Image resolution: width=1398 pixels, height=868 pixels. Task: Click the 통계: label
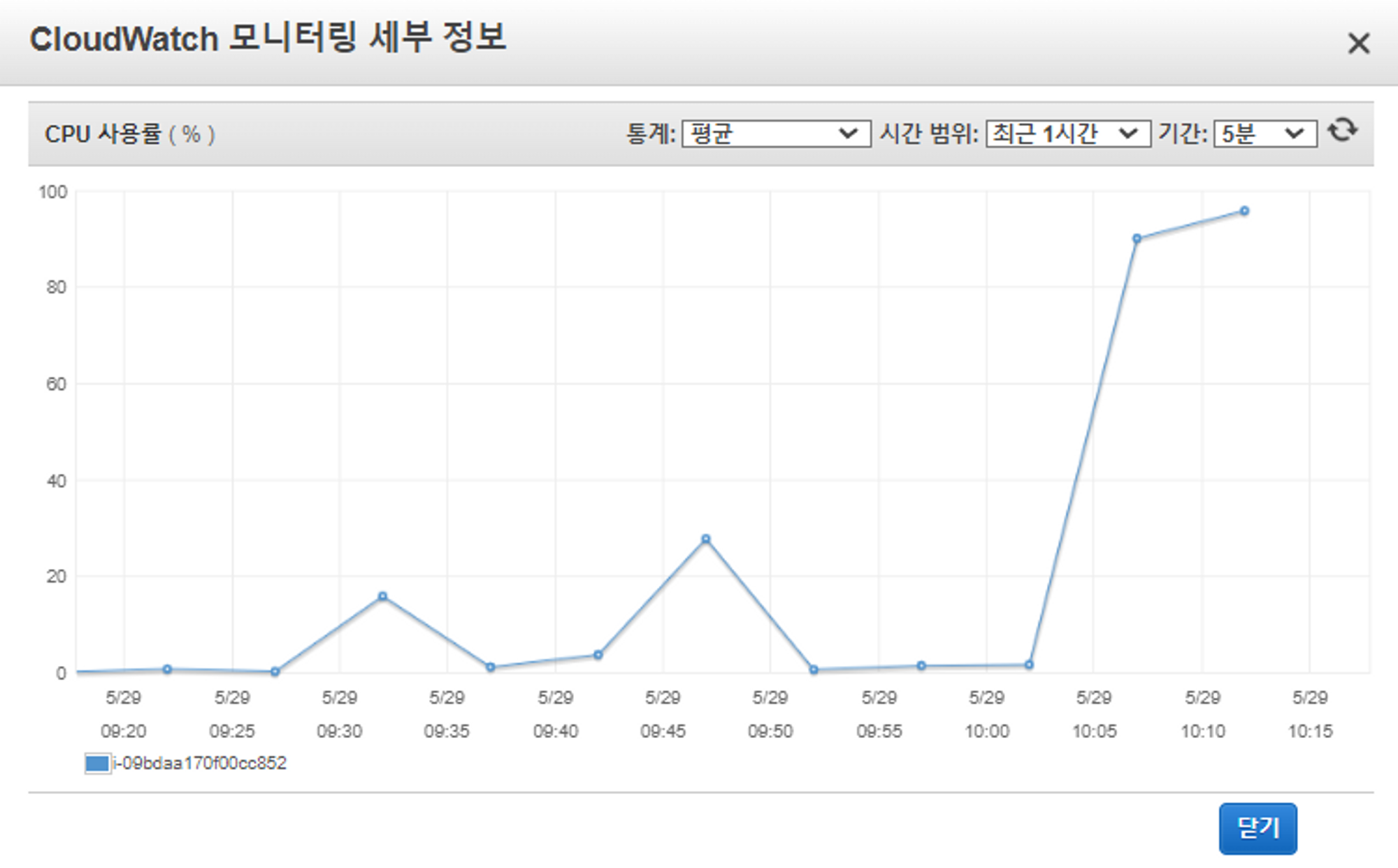(651, 133)
